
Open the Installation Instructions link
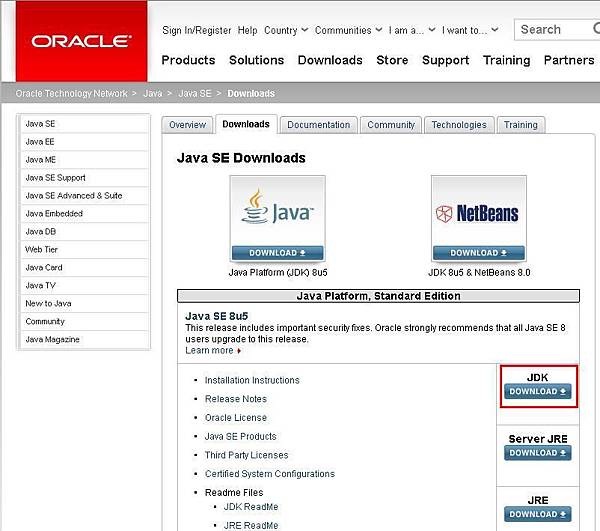252,380
